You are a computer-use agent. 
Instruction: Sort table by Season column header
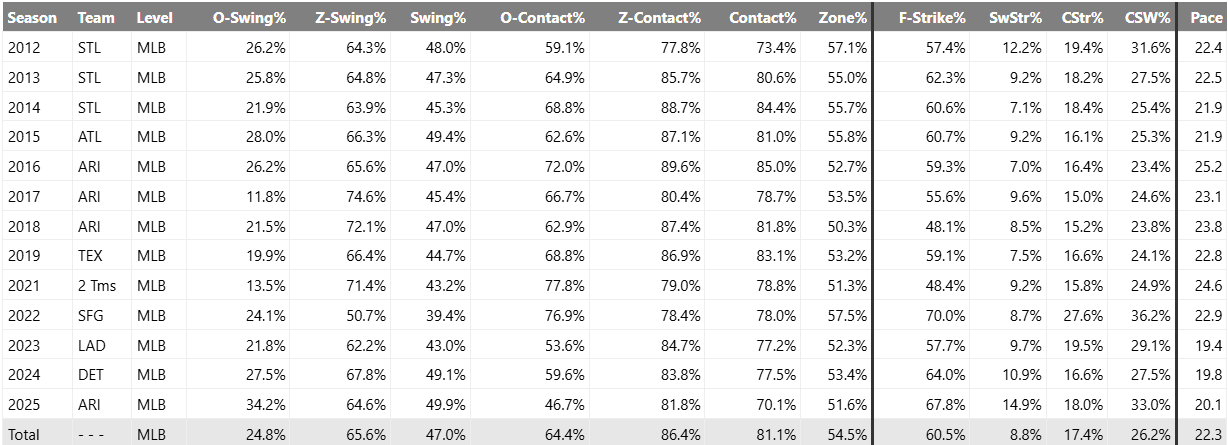33,18
